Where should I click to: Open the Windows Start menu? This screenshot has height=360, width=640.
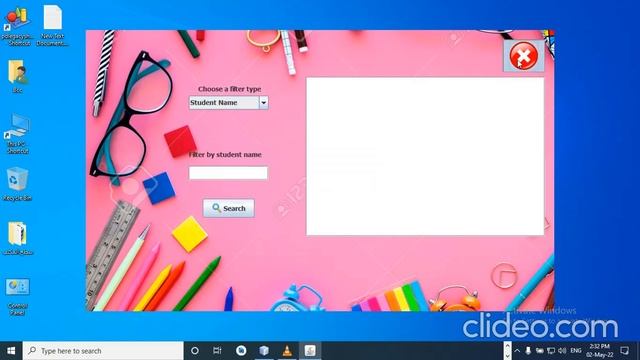11,351
